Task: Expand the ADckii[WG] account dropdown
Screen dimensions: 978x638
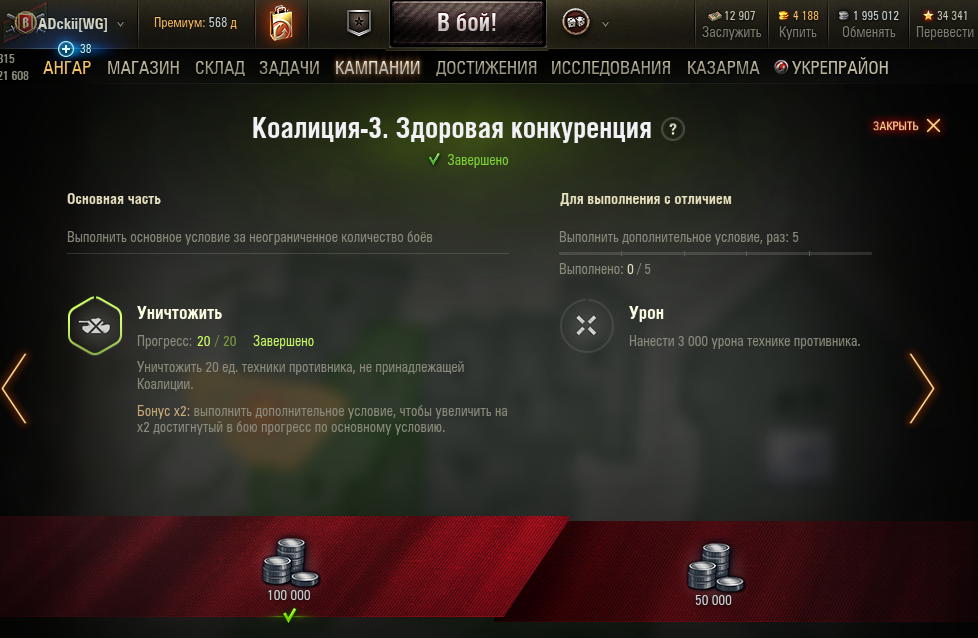Action: (x=120, y=24)
